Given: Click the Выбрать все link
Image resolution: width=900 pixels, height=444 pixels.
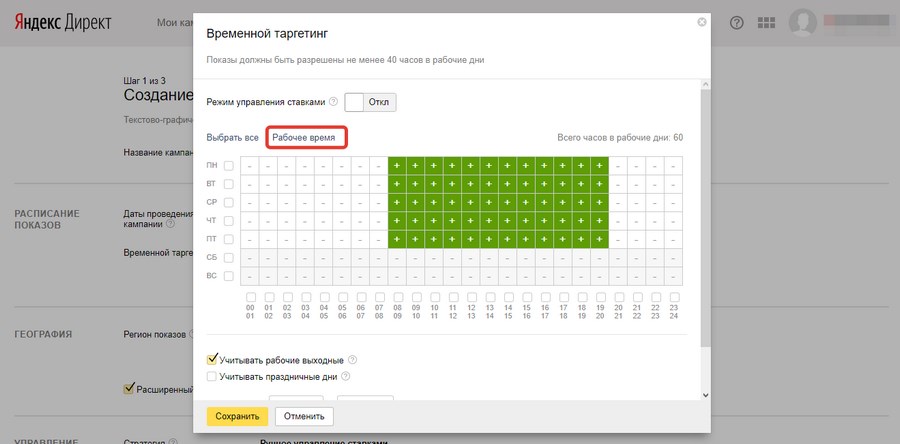Looking at the screenshot, I should (232, 137).
